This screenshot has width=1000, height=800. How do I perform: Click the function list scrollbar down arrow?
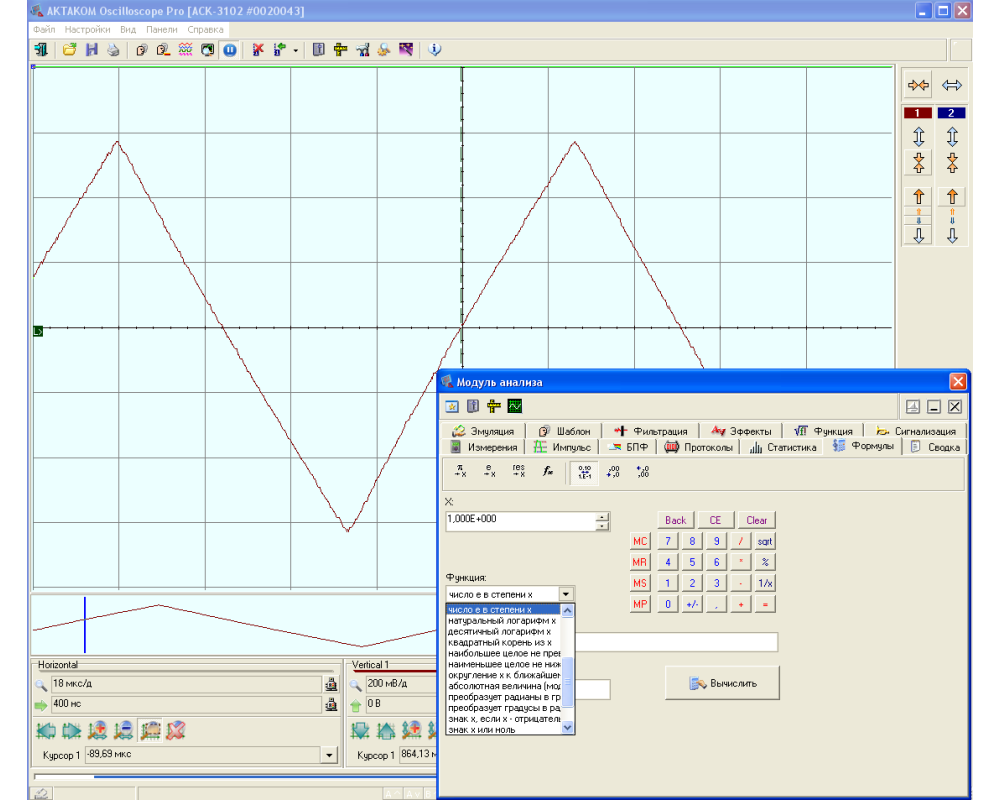pos(568,728)
